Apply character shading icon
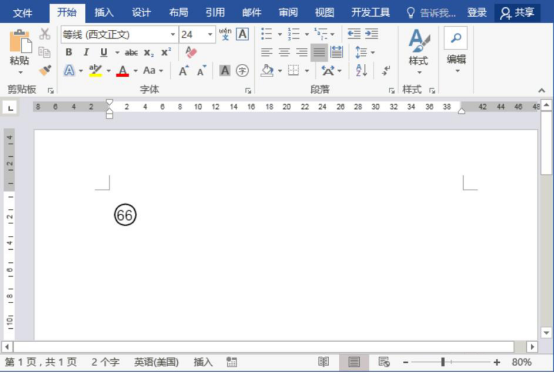Image resolution: width=554 pixels, height=373 pixels. [225, 71]
